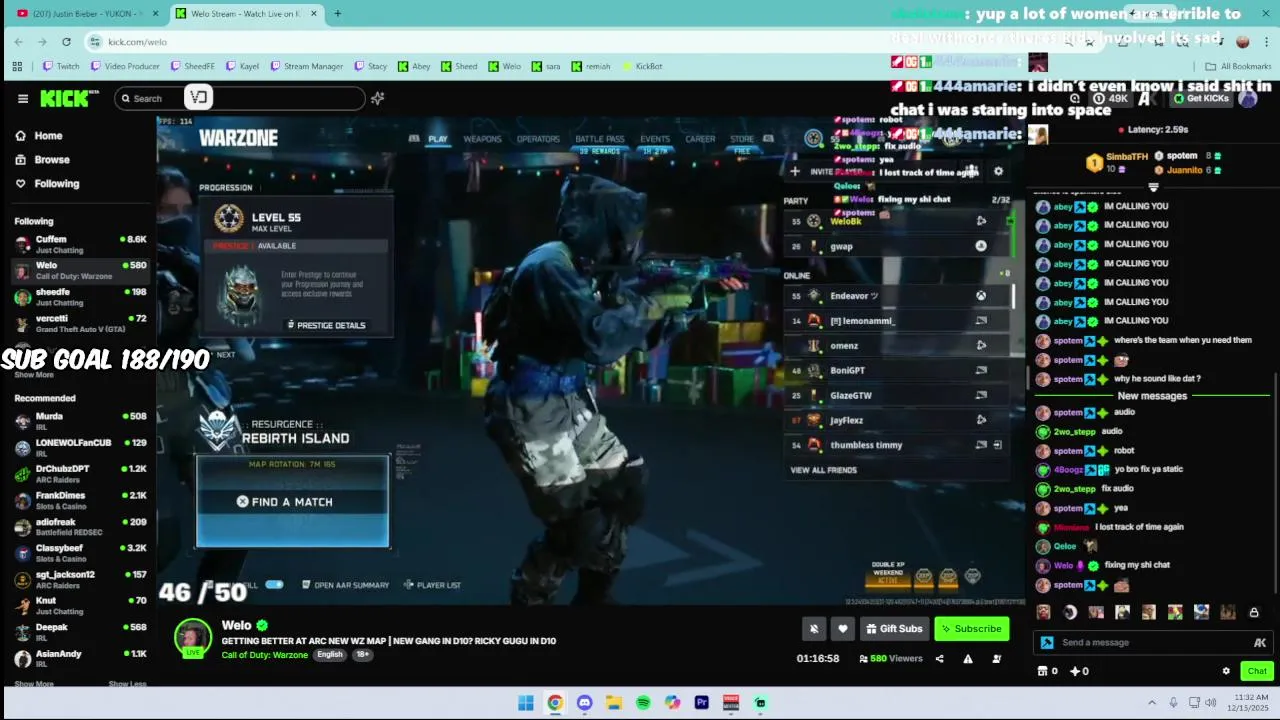The height and width of the screenshot is (720, 1280).
Task: Send message with green Chat button
Action: 1257,671
